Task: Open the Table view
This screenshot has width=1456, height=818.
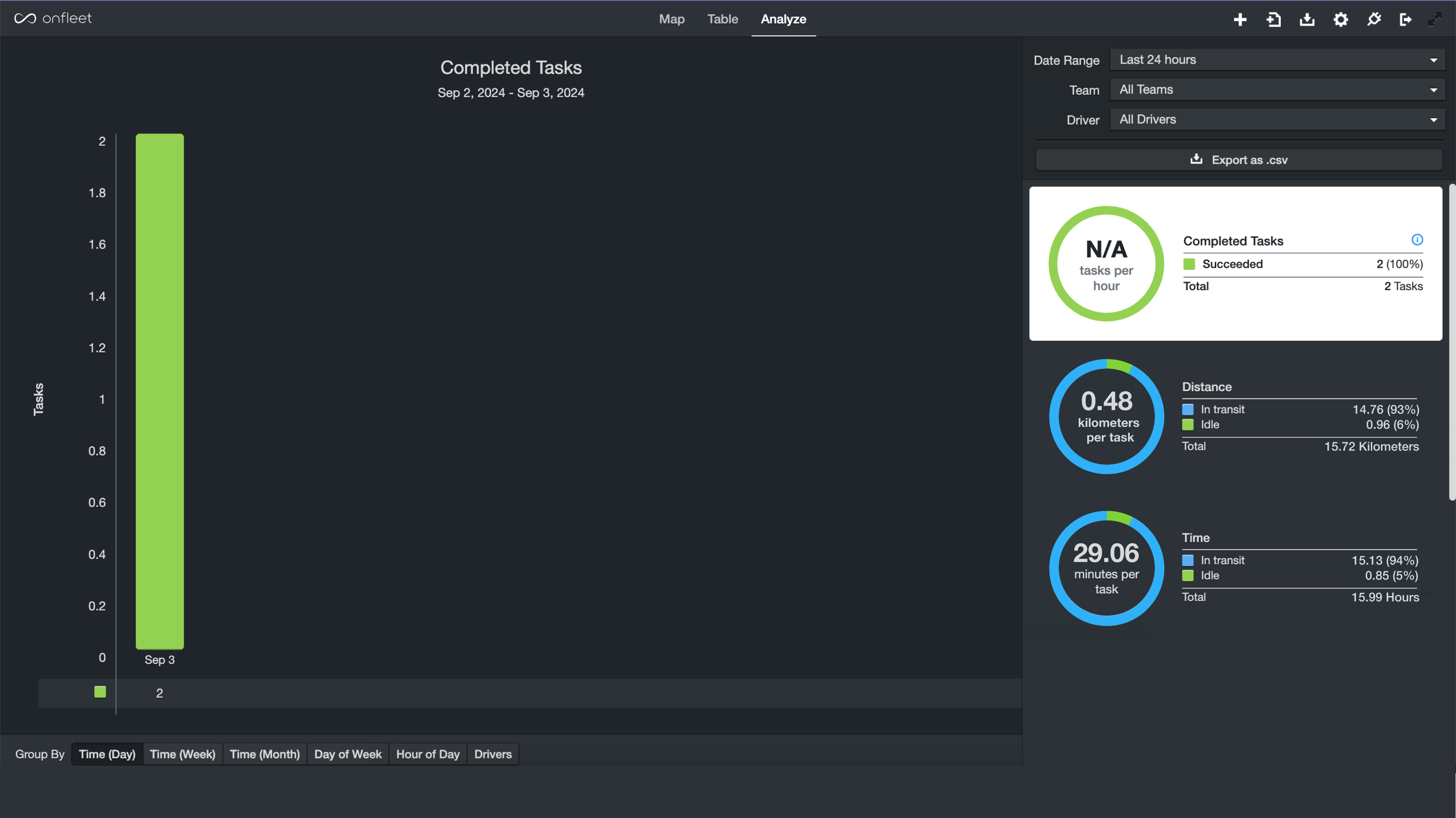Action: 723,19
